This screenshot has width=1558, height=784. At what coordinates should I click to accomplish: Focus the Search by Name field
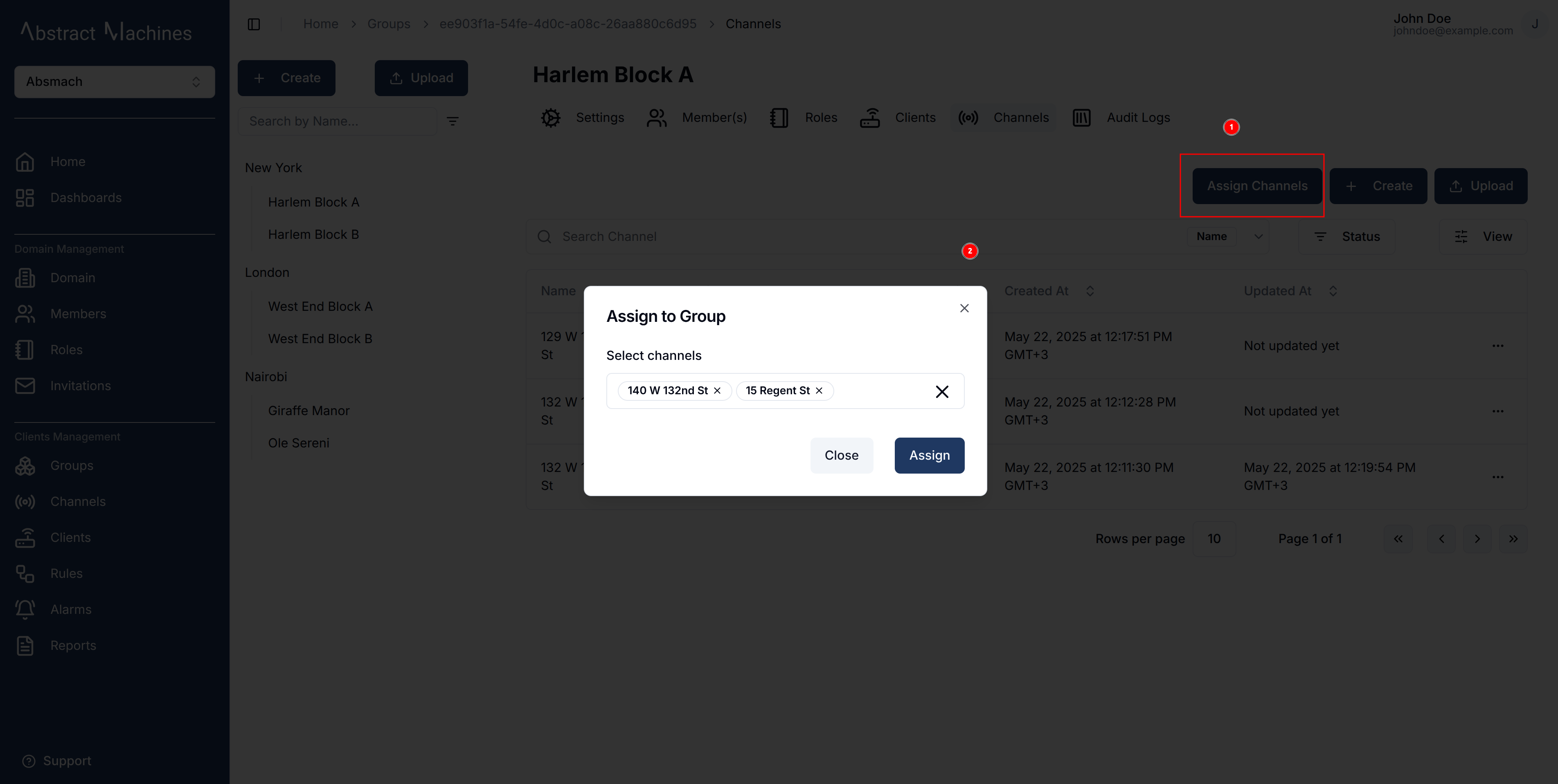[338, 121]
